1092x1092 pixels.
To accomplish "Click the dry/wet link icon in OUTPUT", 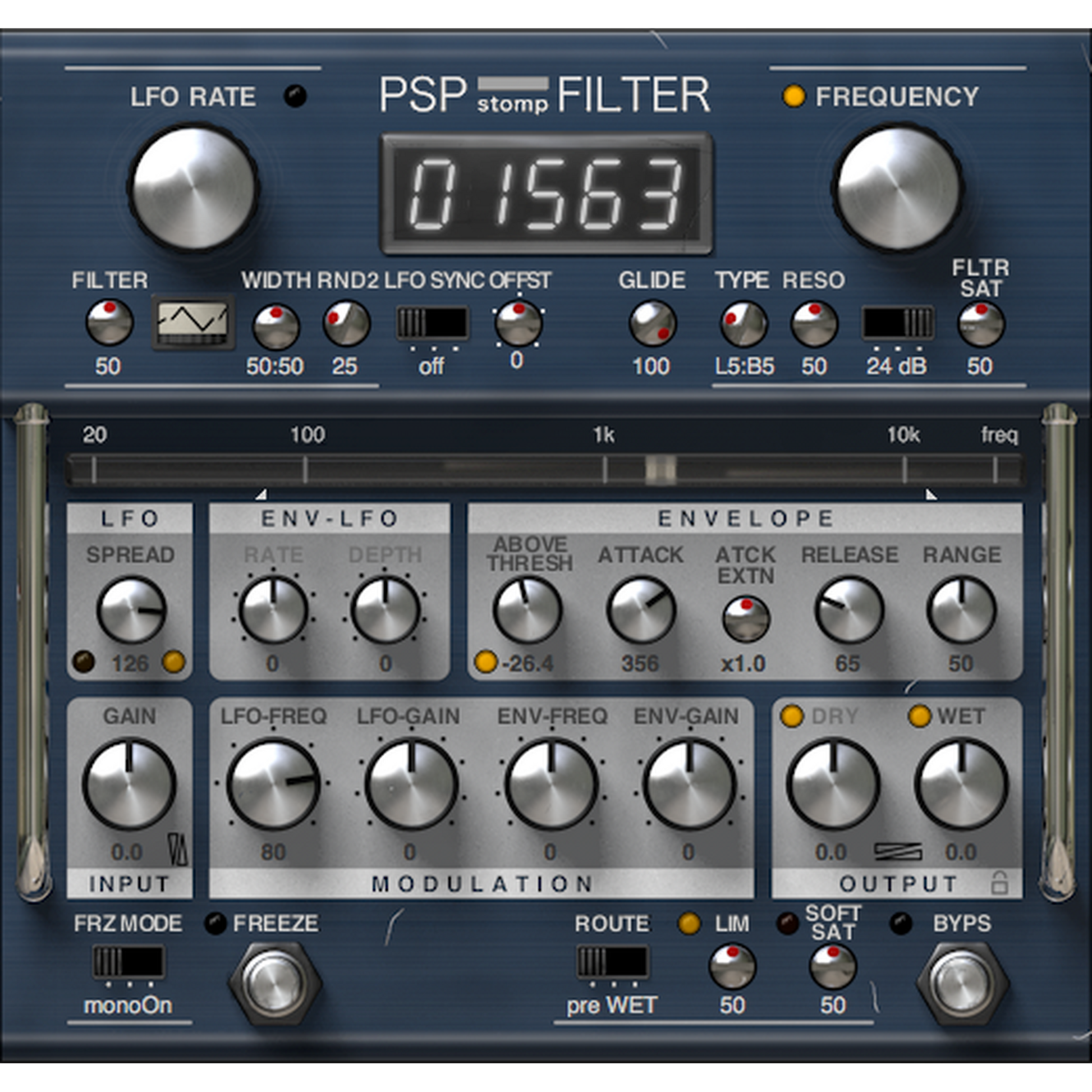I will click(898, 851).
